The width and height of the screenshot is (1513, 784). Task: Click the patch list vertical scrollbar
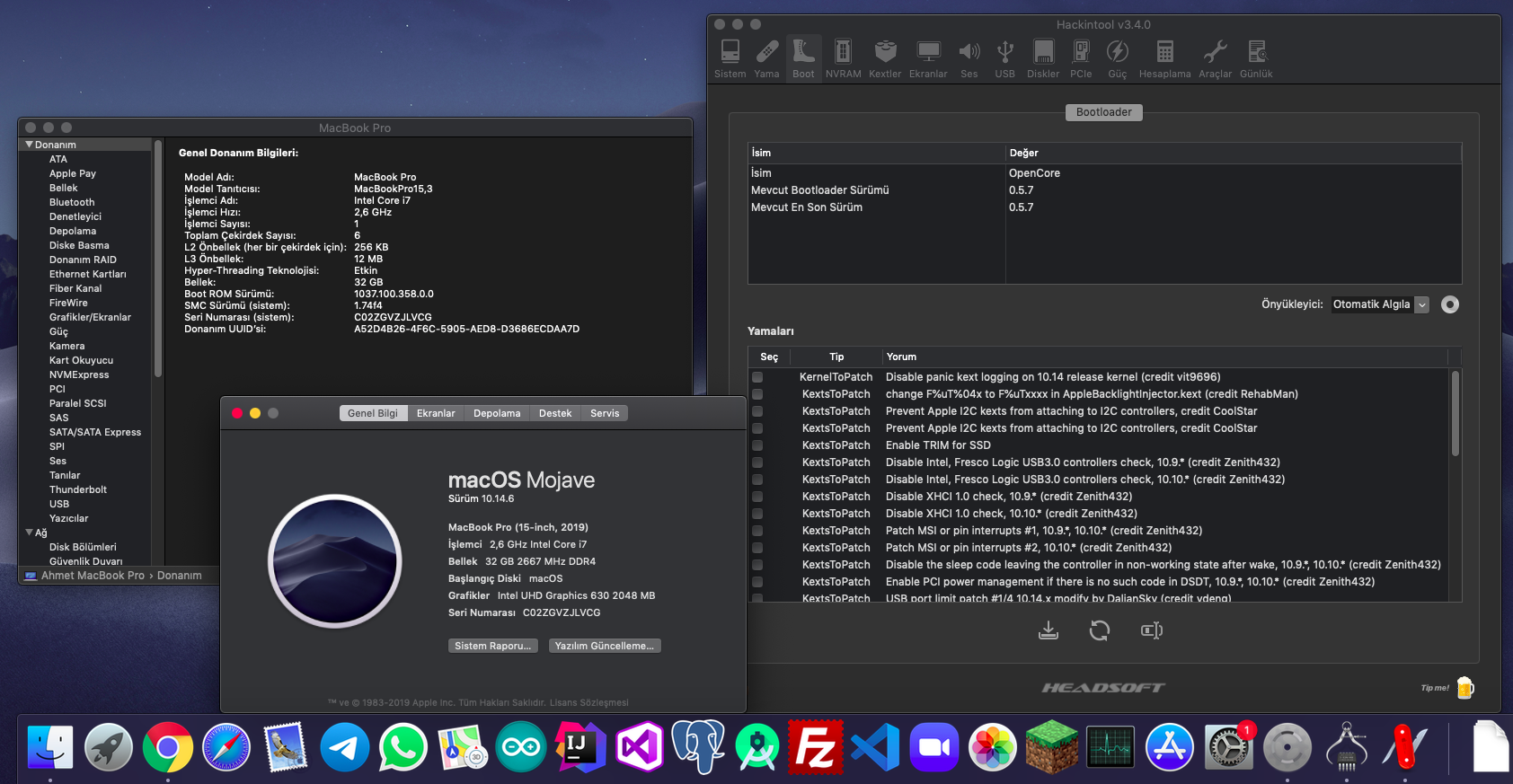1455,413
